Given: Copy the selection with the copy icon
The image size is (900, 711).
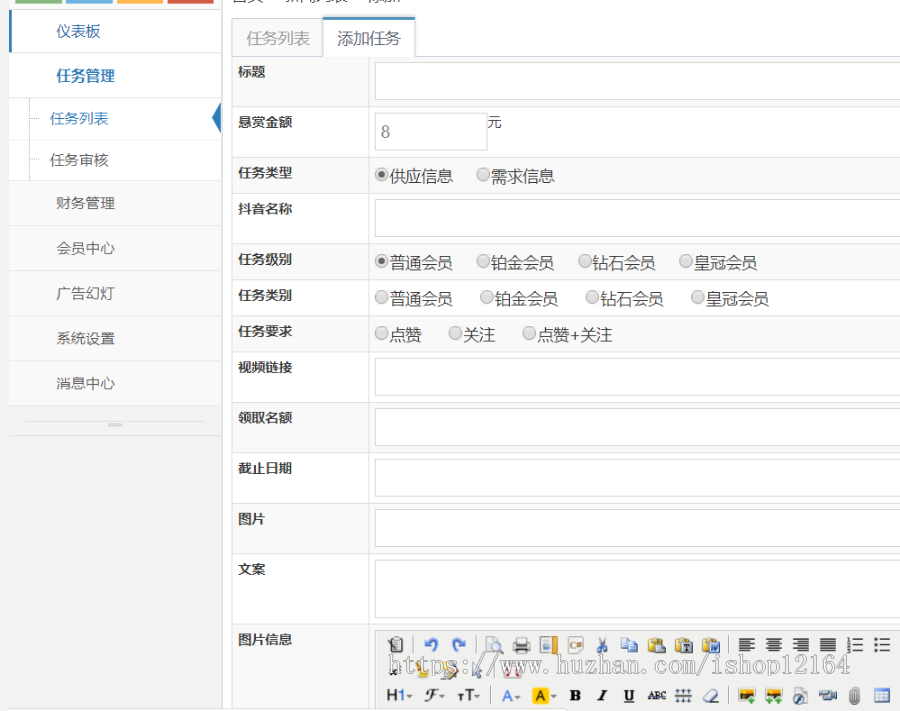Looking at the screenshot, I should pos(629,645).
